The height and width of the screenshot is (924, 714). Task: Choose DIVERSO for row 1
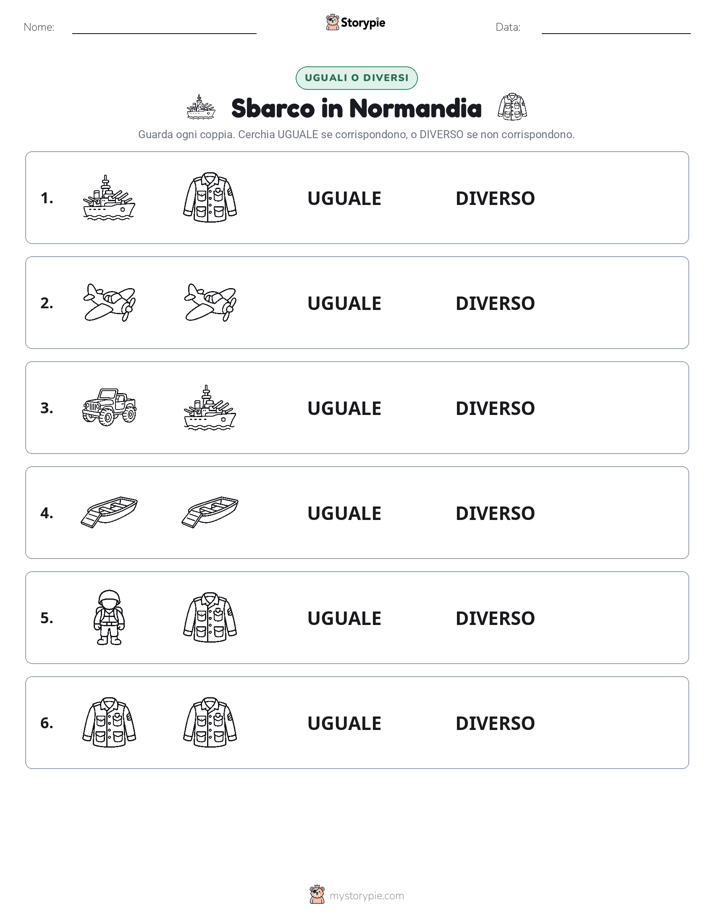(x=495, y=198)
